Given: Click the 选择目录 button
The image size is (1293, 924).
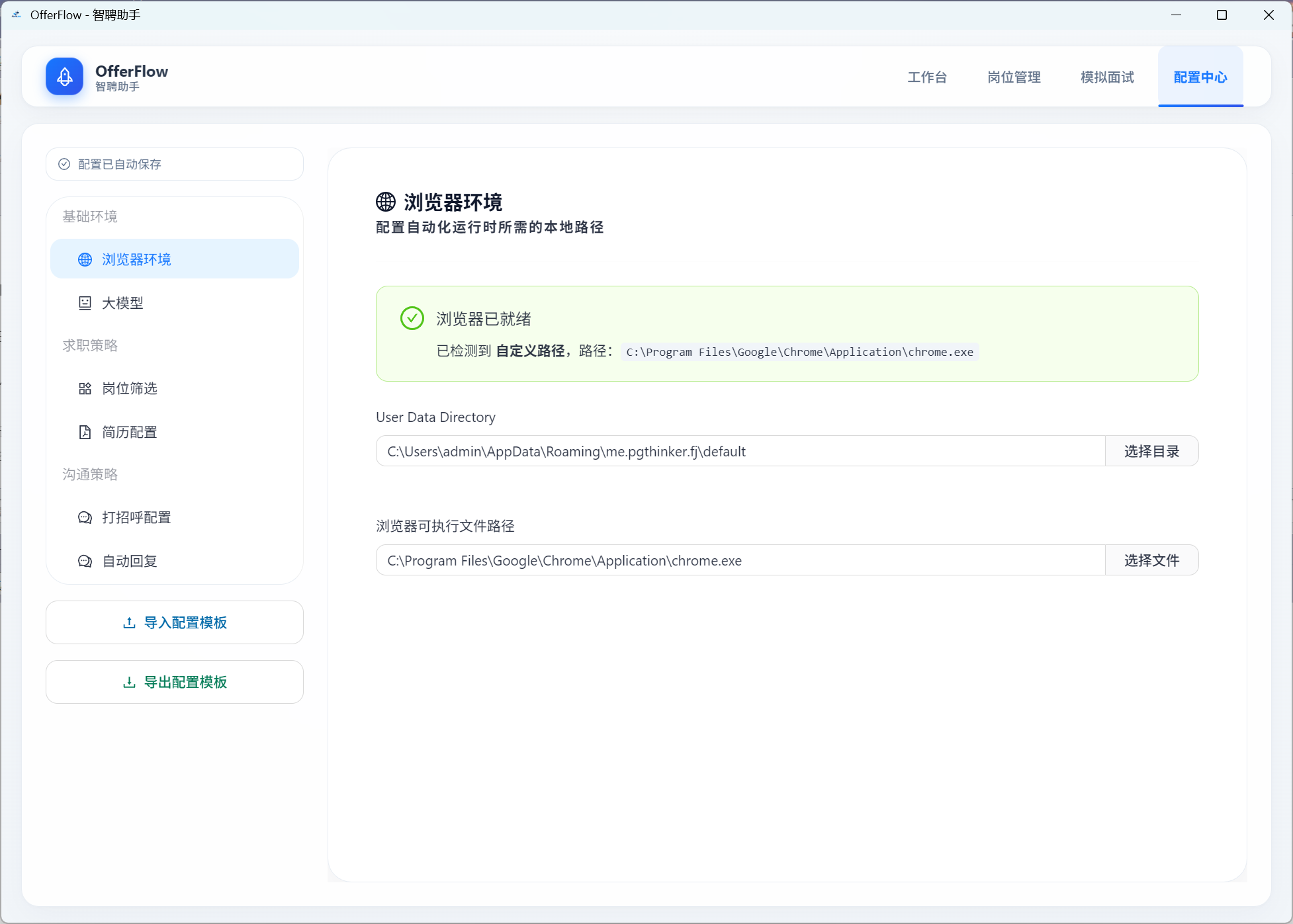Looking at the screenshot, I should 1151,451.
